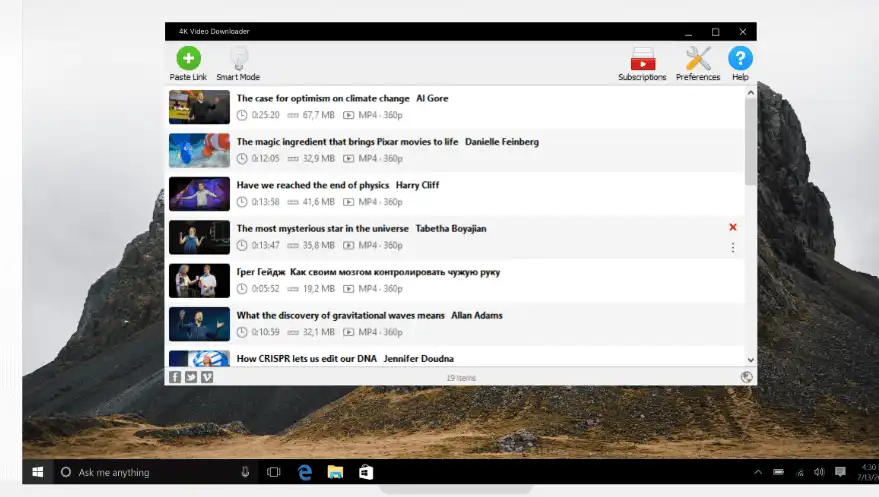
Task: Click the Twitter icon in the status bar
Action: pyautogui.click(x=191, y=377)
